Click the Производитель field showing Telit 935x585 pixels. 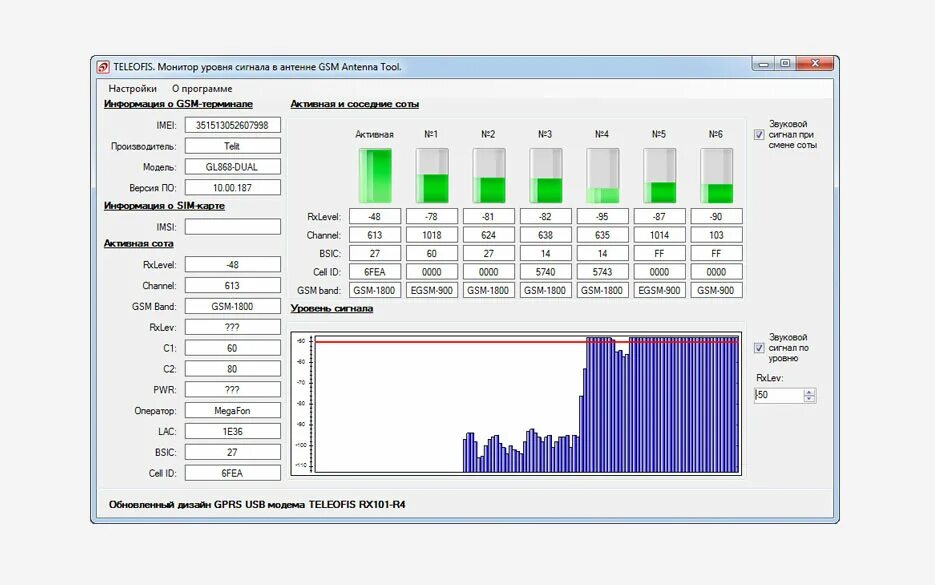click(233, 146)
